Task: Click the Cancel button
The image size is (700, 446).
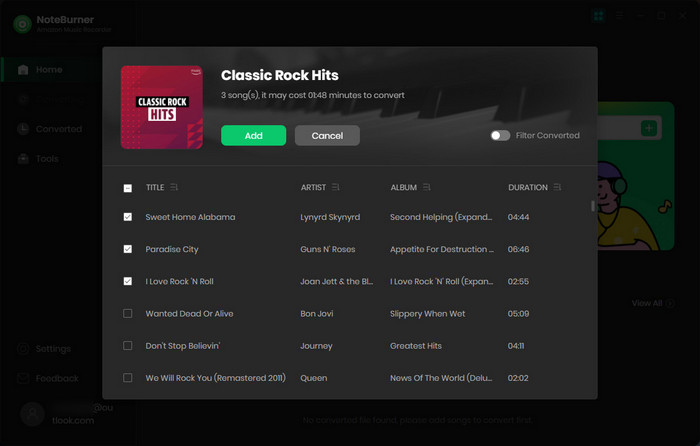Action: pyautogui.click(x=327, y=135)
